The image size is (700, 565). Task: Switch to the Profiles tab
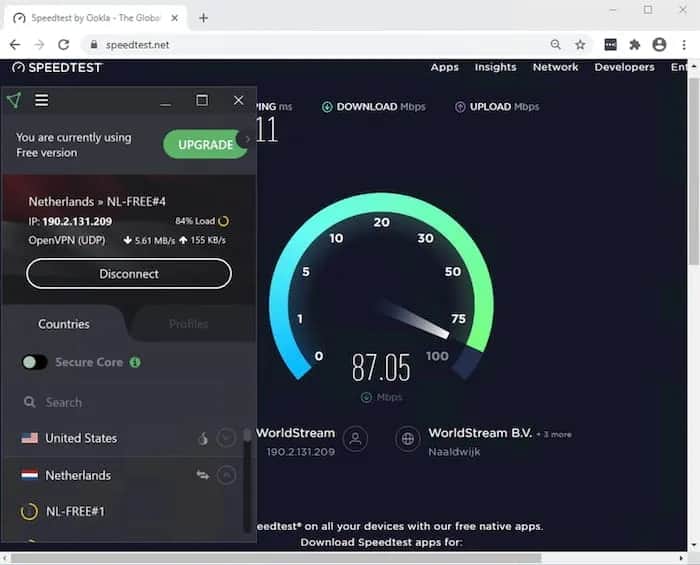[188, 324]
